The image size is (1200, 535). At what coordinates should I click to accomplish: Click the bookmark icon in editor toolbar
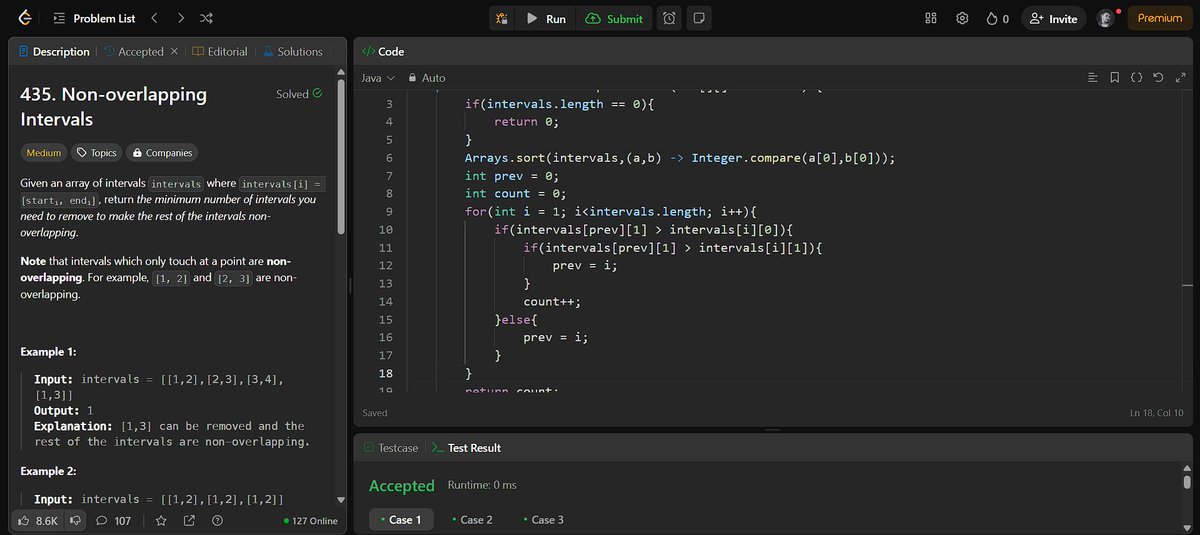point(1114,78)
